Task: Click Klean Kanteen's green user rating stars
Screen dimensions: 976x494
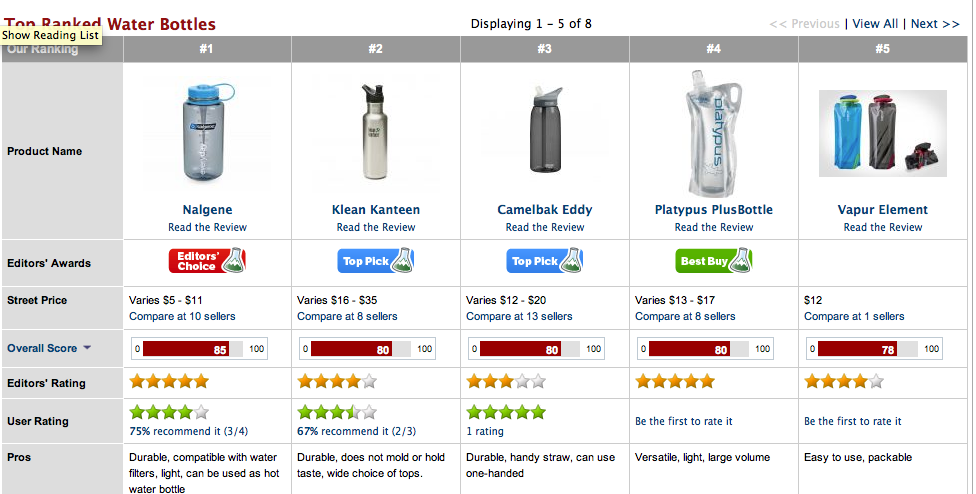Action: [337, 412]
